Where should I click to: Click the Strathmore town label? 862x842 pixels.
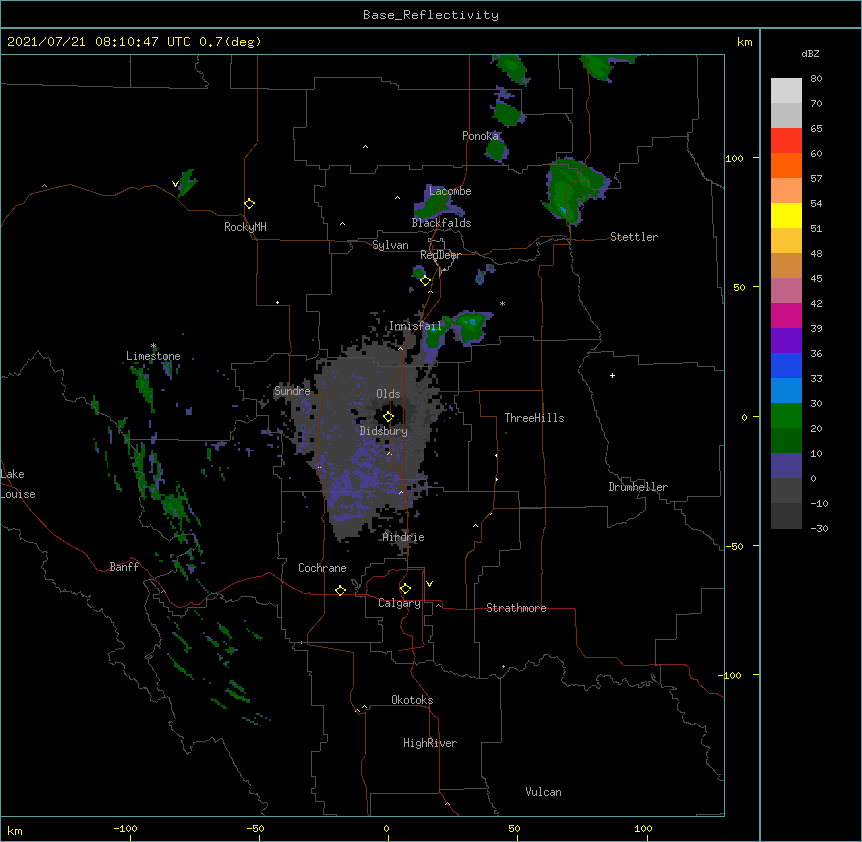(516, 608)
